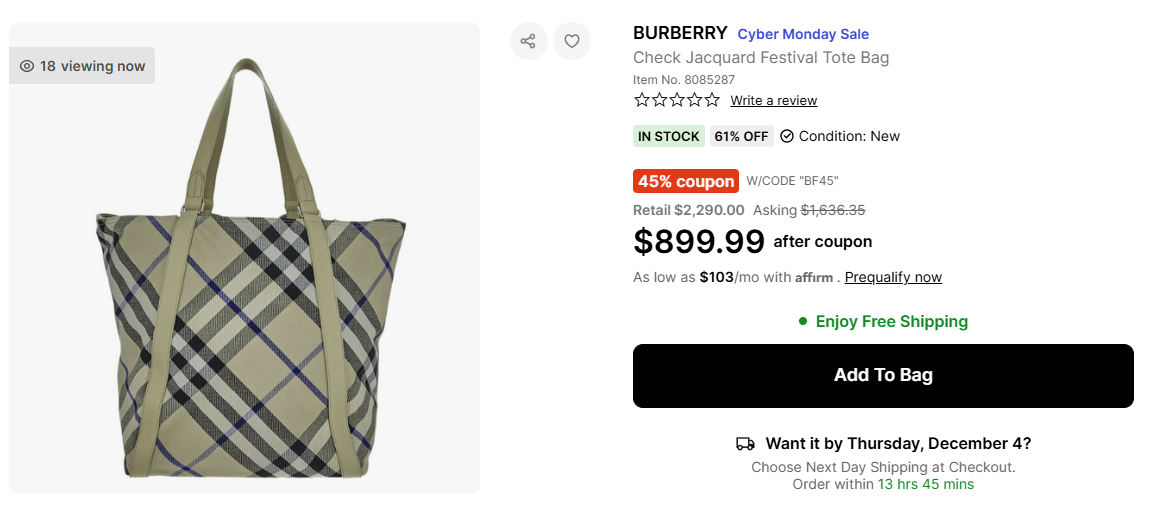Open the Cyber Monday Sale link
The width and height of the screenshot is (1150, 509).
803,35
